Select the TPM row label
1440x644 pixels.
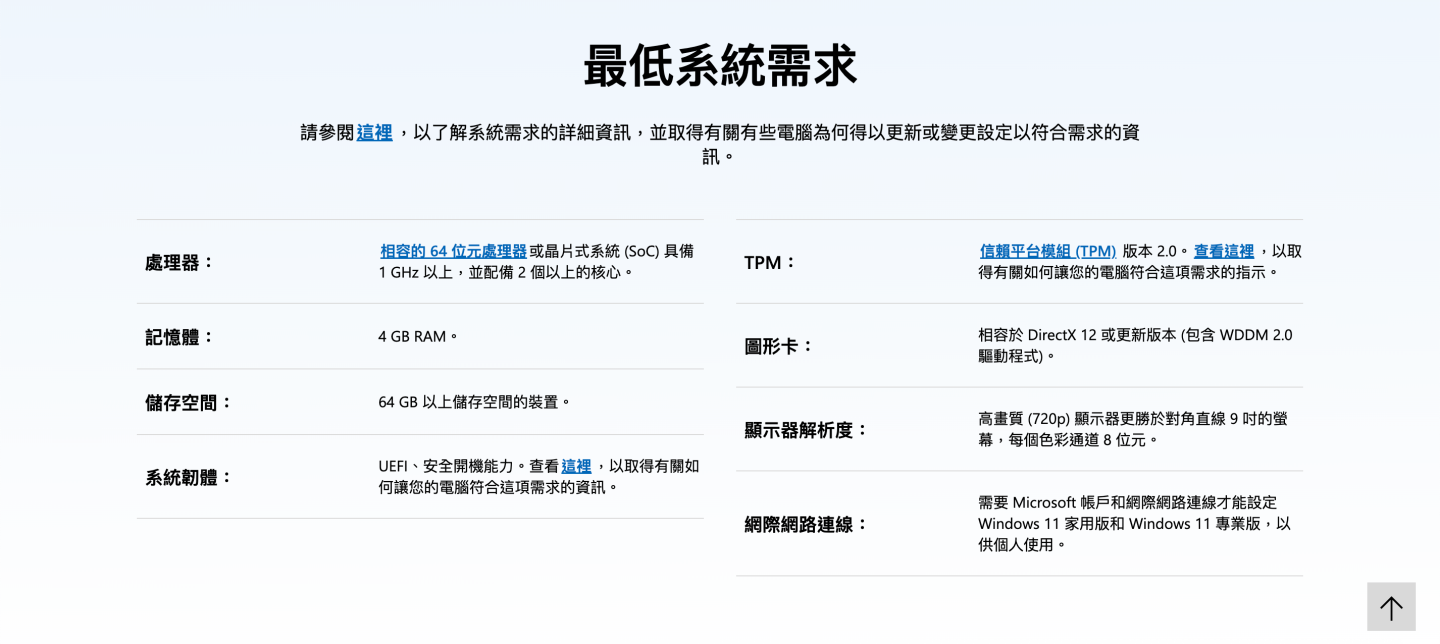[770, 262]
